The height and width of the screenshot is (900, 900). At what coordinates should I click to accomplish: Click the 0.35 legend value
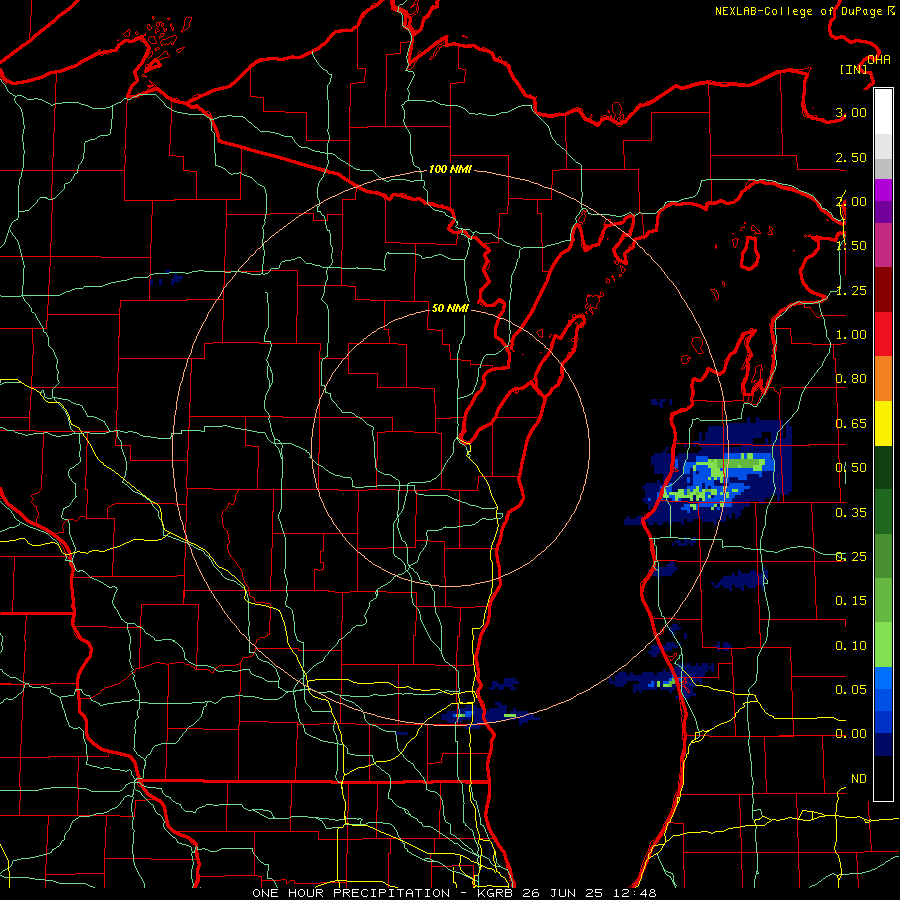click(x=851, y=513)
